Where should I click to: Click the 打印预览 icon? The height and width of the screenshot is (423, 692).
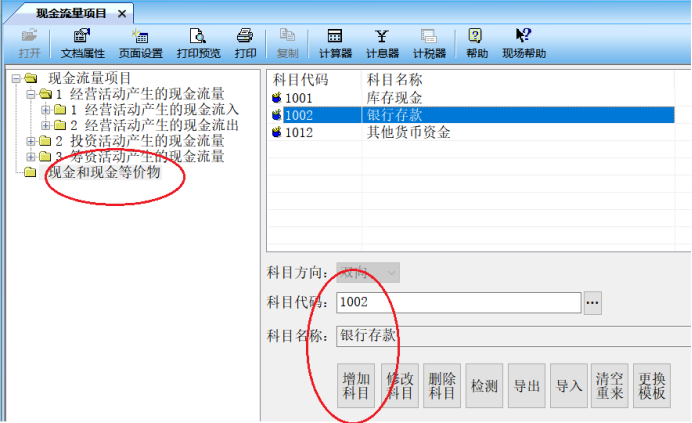(x=197, y=43)
